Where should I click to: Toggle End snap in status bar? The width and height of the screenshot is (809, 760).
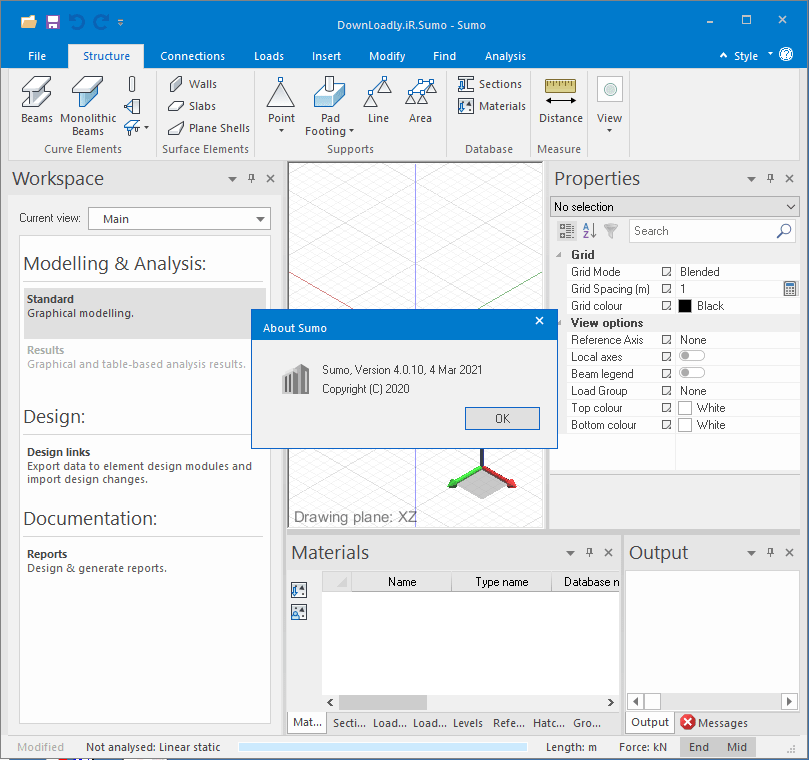point(699,747)
